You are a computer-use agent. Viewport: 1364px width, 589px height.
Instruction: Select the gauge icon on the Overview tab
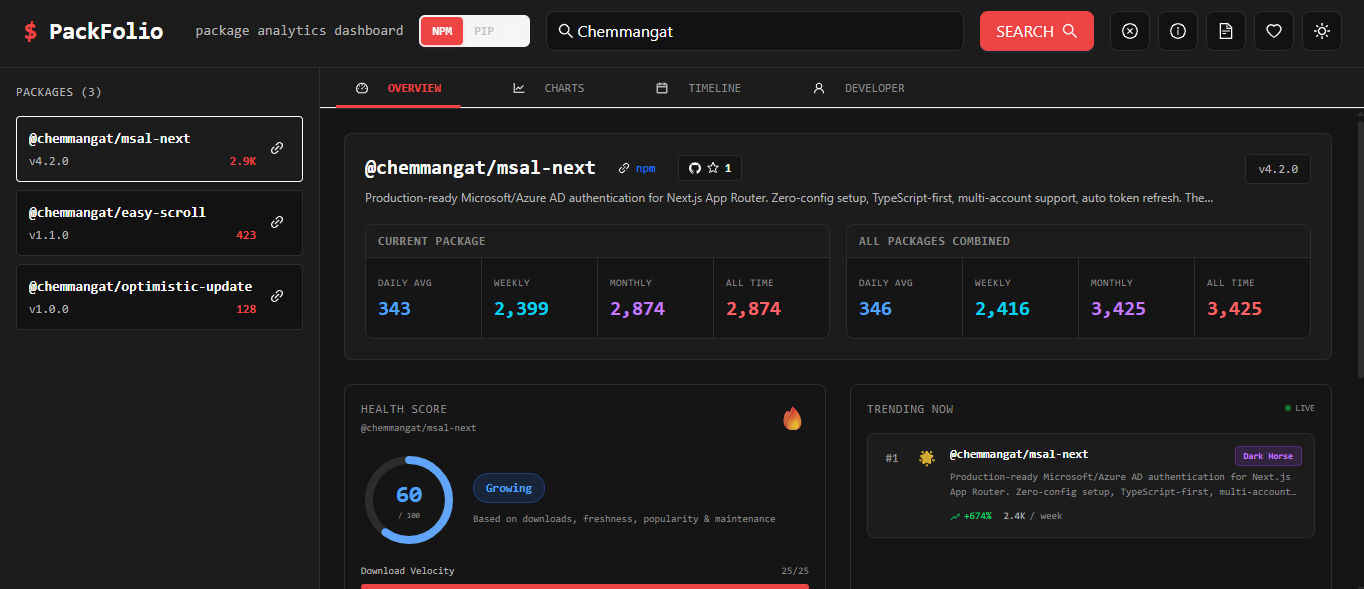click(x=362, y=88)
